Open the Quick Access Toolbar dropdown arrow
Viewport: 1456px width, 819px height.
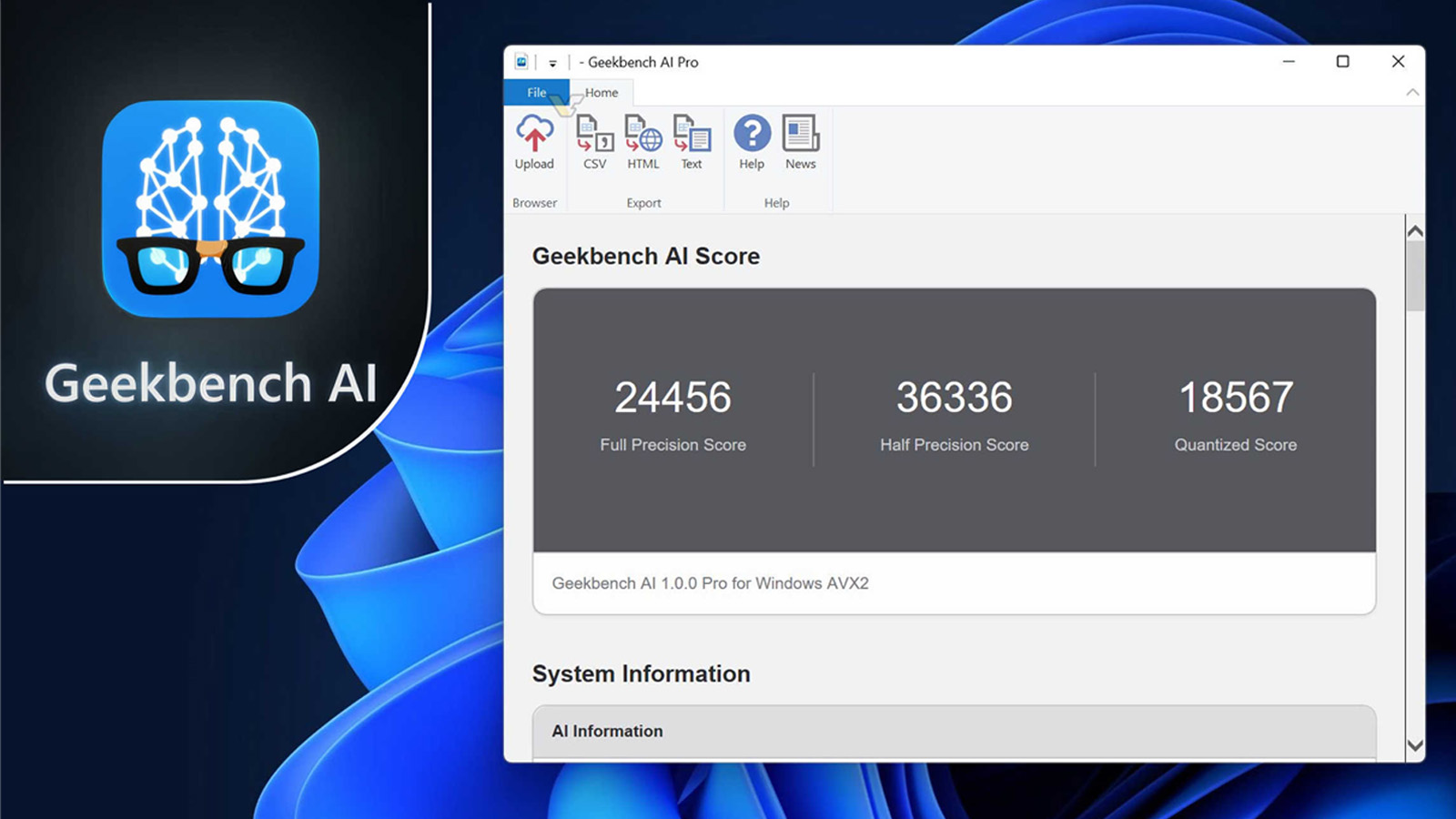(552, 63)
